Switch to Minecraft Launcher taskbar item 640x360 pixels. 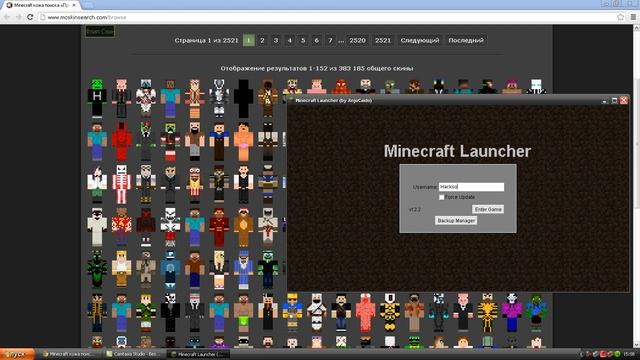199,354
